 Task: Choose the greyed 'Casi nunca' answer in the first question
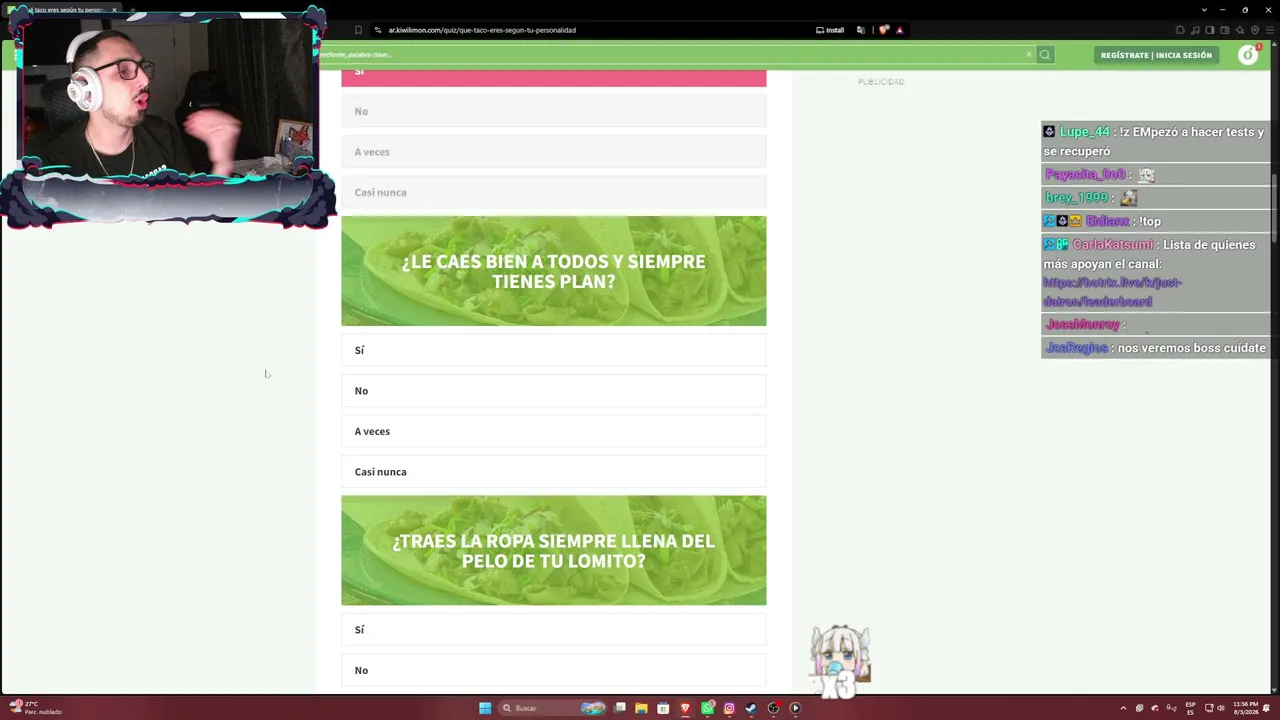tap(553, 192)
